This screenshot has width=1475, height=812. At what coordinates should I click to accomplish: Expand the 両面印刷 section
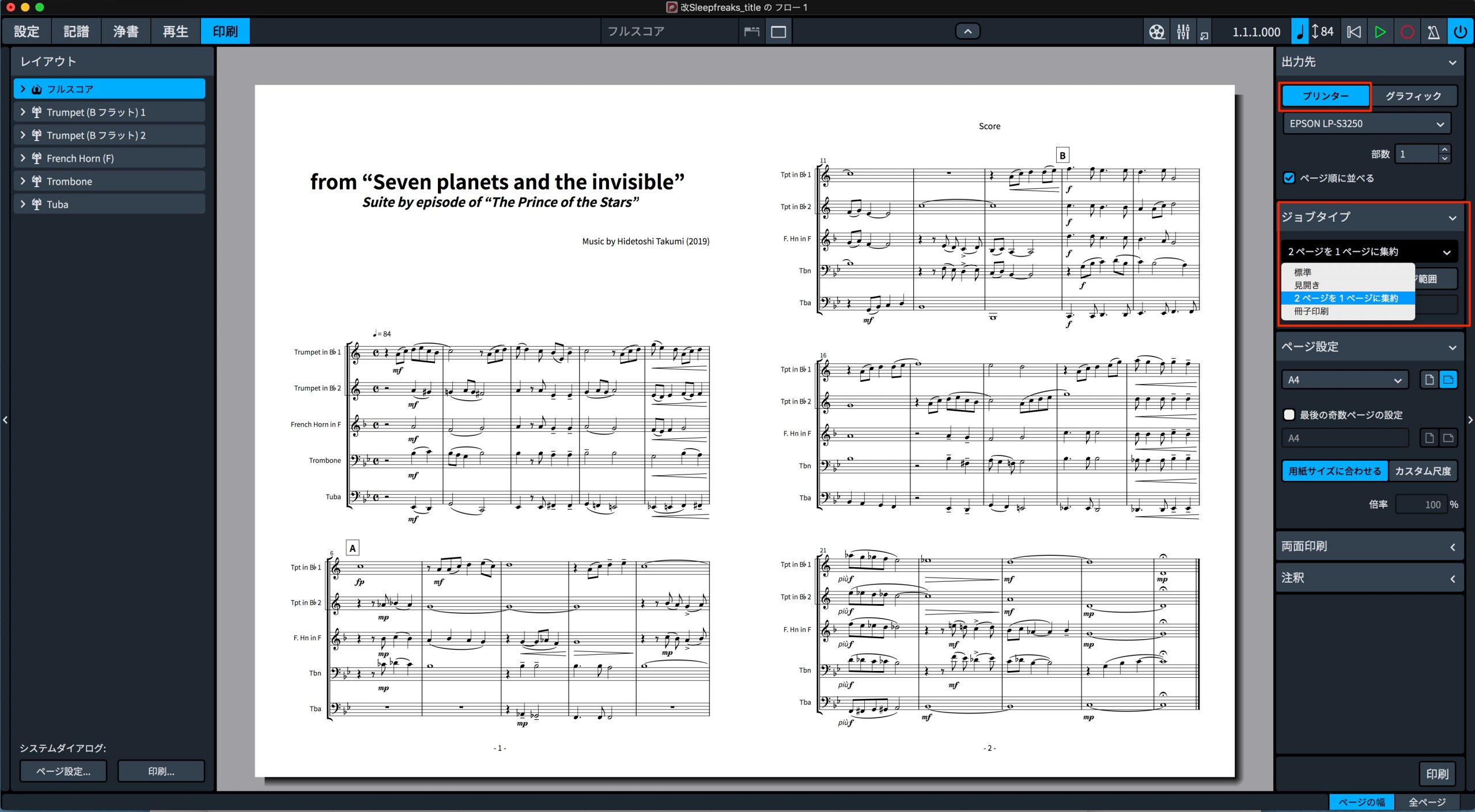[1369, 546]
